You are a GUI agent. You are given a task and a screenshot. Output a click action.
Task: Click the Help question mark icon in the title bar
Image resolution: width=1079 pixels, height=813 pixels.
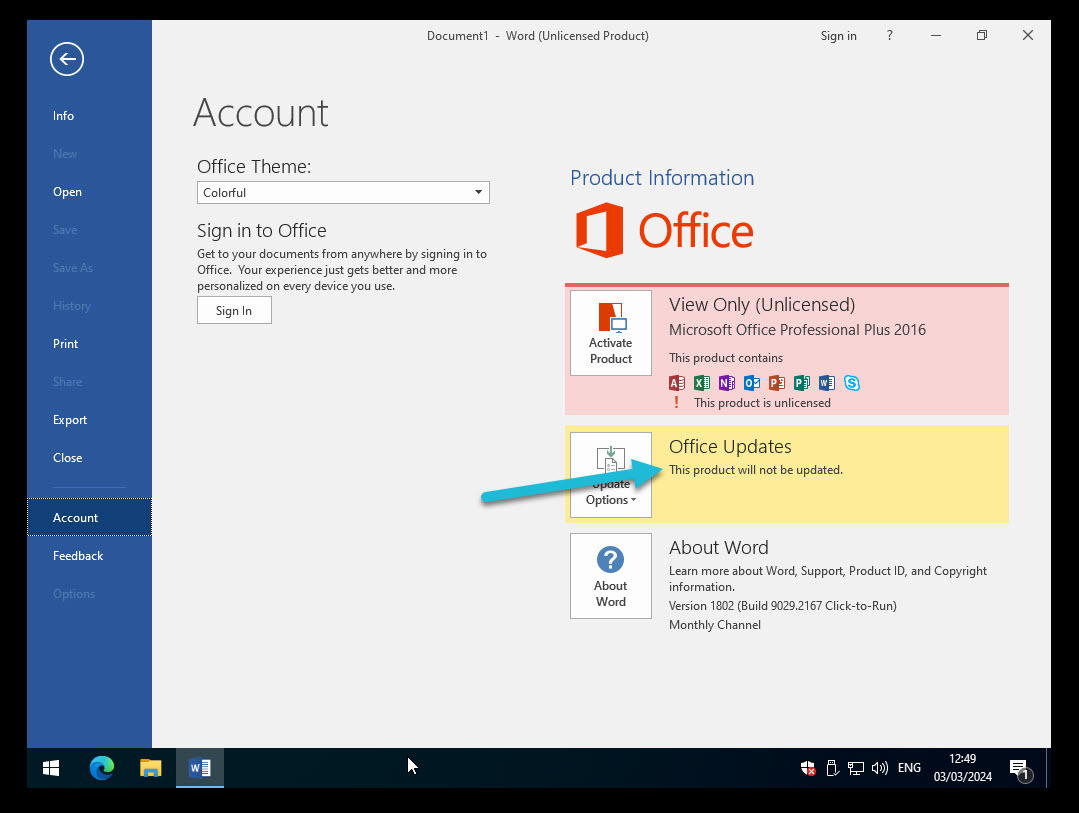coord(890,36)
